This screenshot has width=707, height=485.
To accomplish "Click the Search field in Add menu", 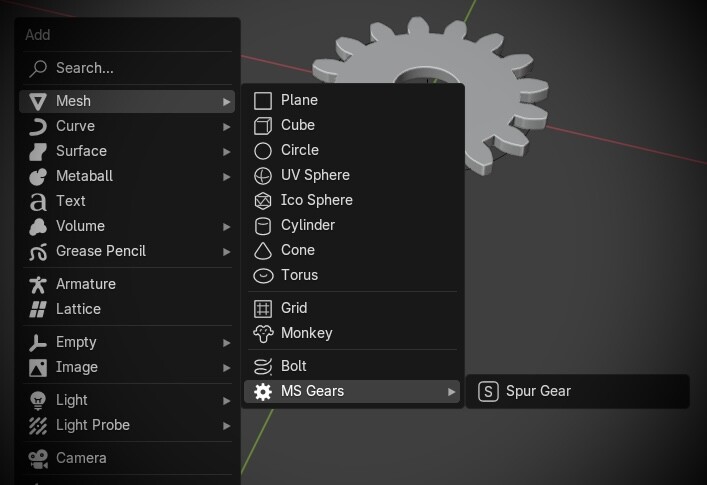I will [127, 68].
